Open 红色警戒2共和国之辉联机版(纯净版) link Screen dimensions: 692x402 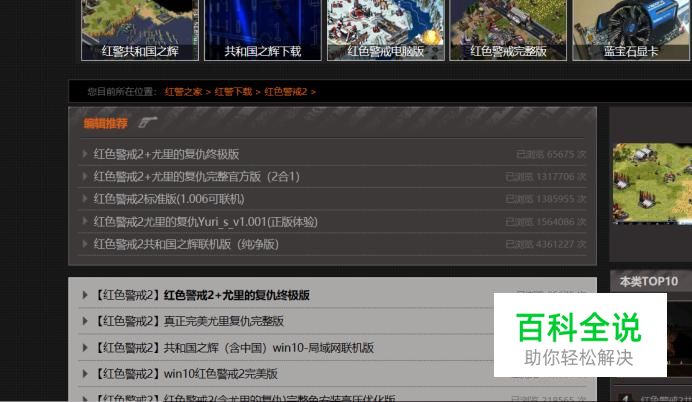pyautogui.click(x=186, y=244)
